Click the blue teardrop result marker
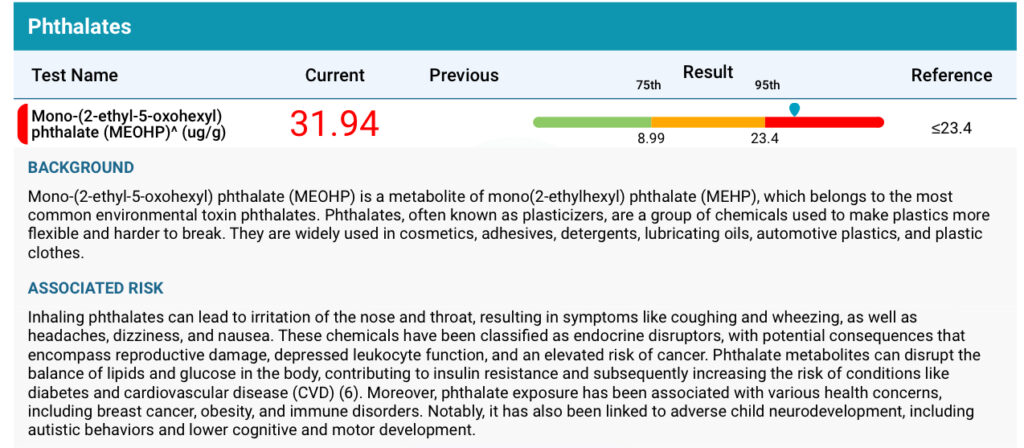This screenshot has height=448, width=1024. tap(794, 109)
